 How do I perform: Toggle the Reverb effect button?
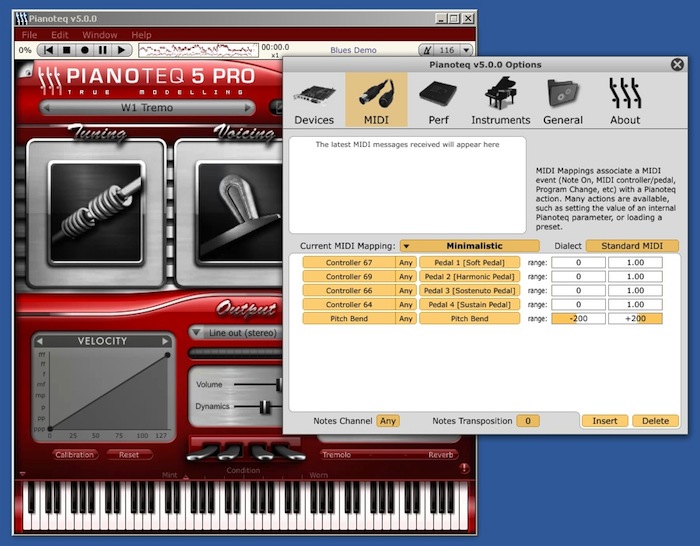(x=441, y=454)
